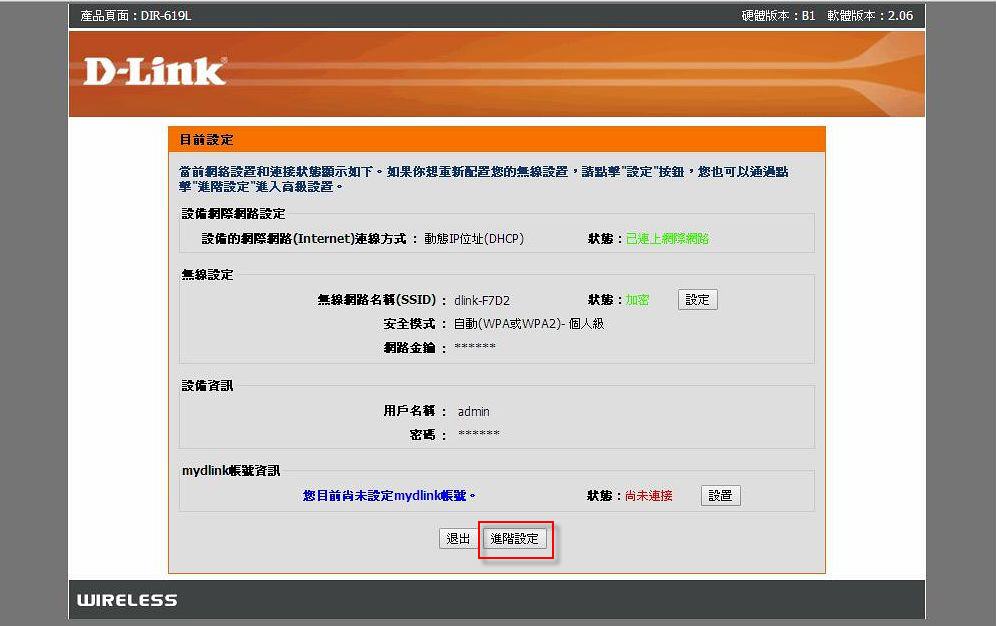Click the green 加密 wireless status

pyautogui.click(x=637, y=300)
